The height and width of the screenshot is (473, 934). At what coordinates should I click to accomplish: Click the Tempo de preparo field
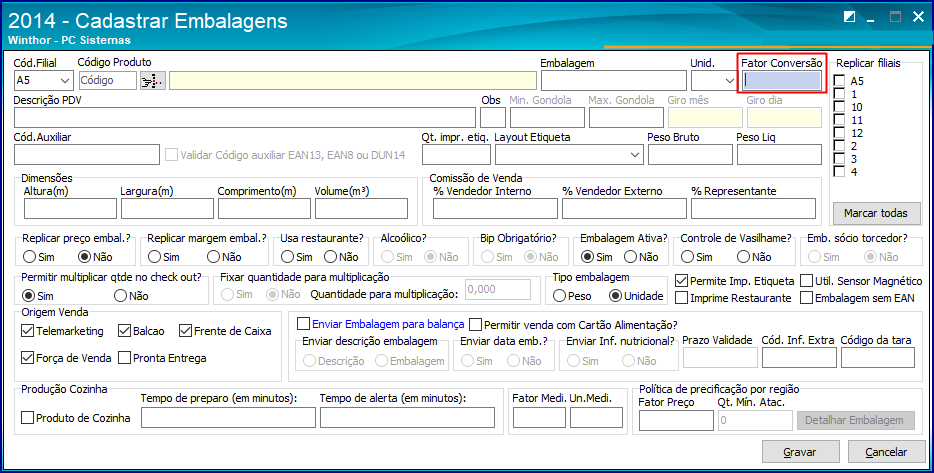click(x=228, y=418)
